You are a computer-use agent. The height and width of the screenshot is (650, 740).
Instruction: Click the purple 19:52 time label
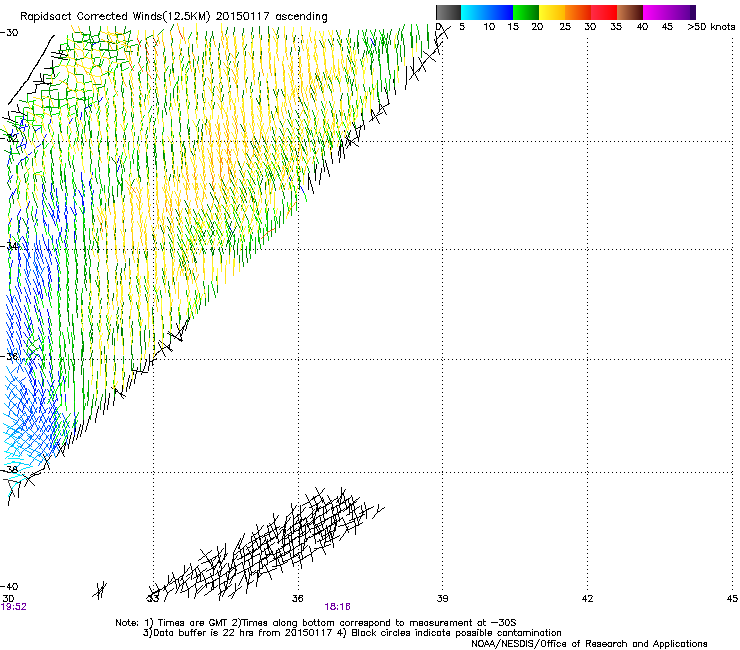point(14,607)
